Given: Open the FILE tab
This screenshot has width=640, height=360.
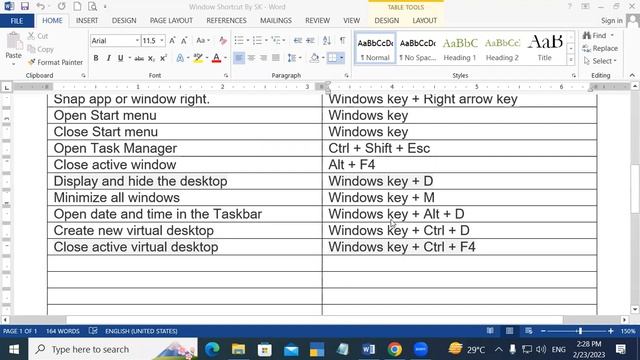Looking at the screenshot, I should coord(17,20).
